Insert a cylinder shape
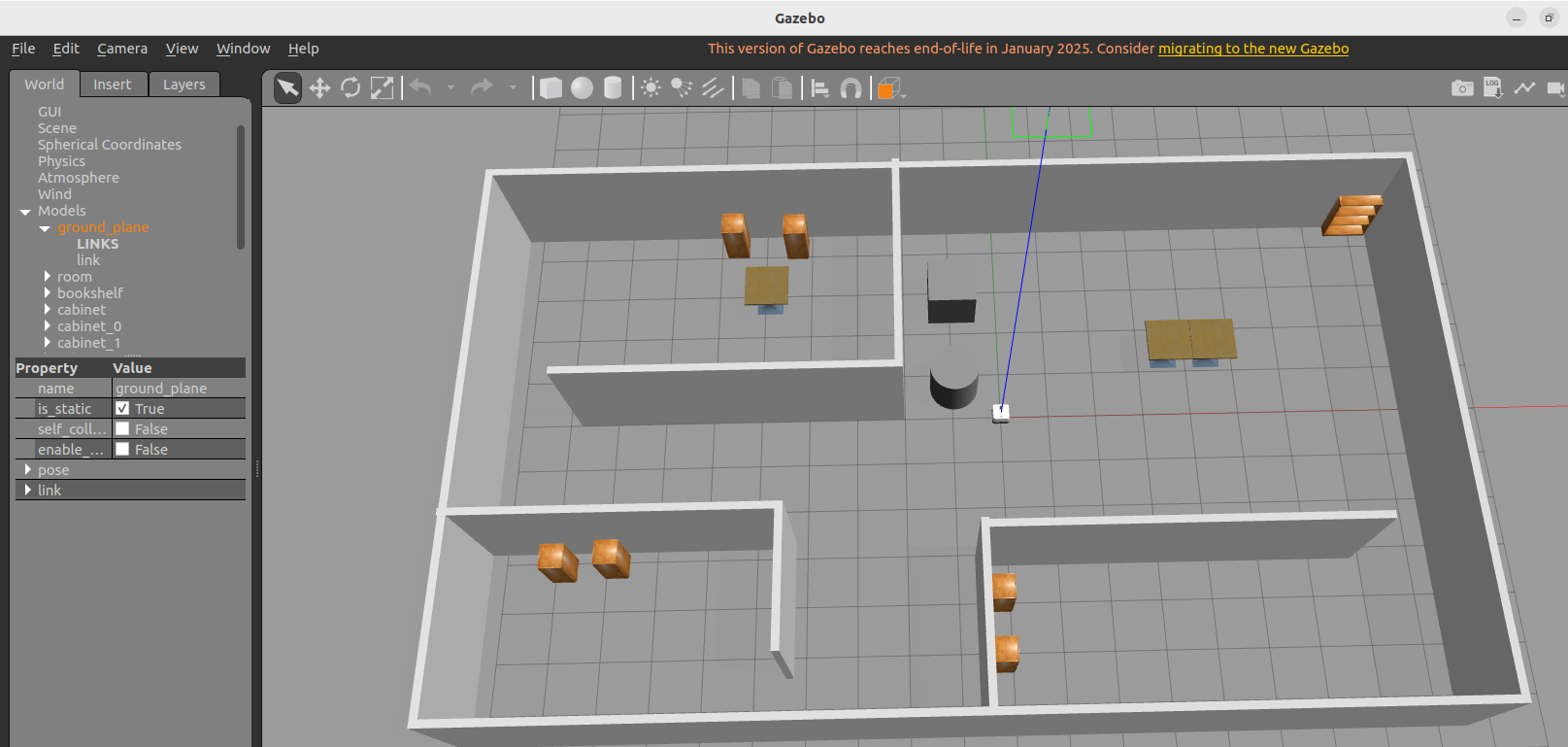 (x=613, y=88)
